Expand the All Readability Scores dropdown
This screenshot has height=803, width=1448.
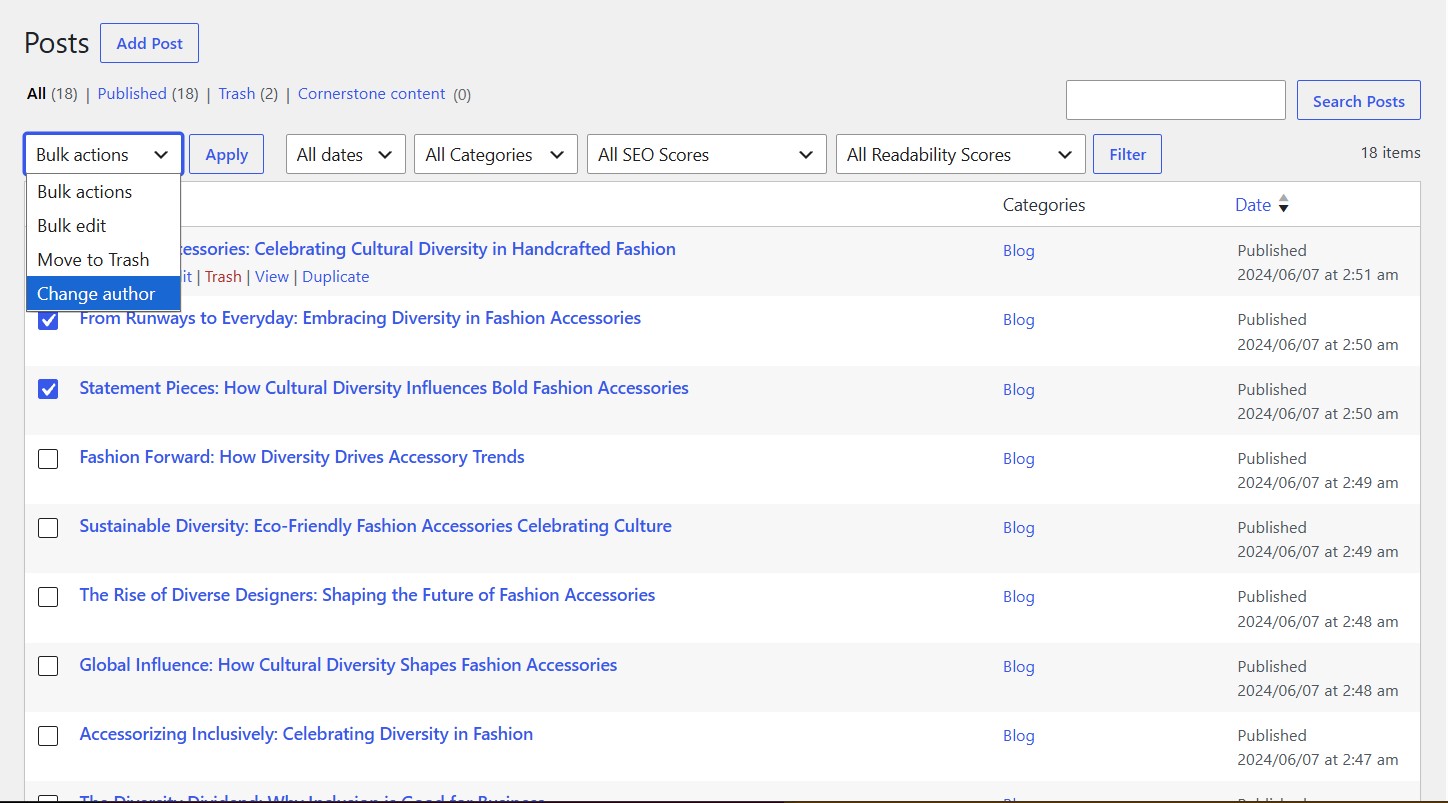click(961, 154)
